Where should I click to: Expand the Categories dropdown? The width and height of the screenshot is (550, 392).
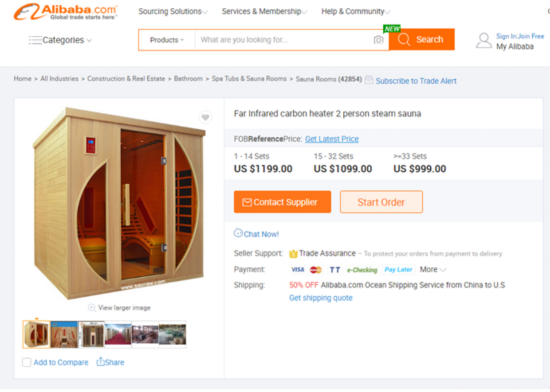[x=60, y=40]
